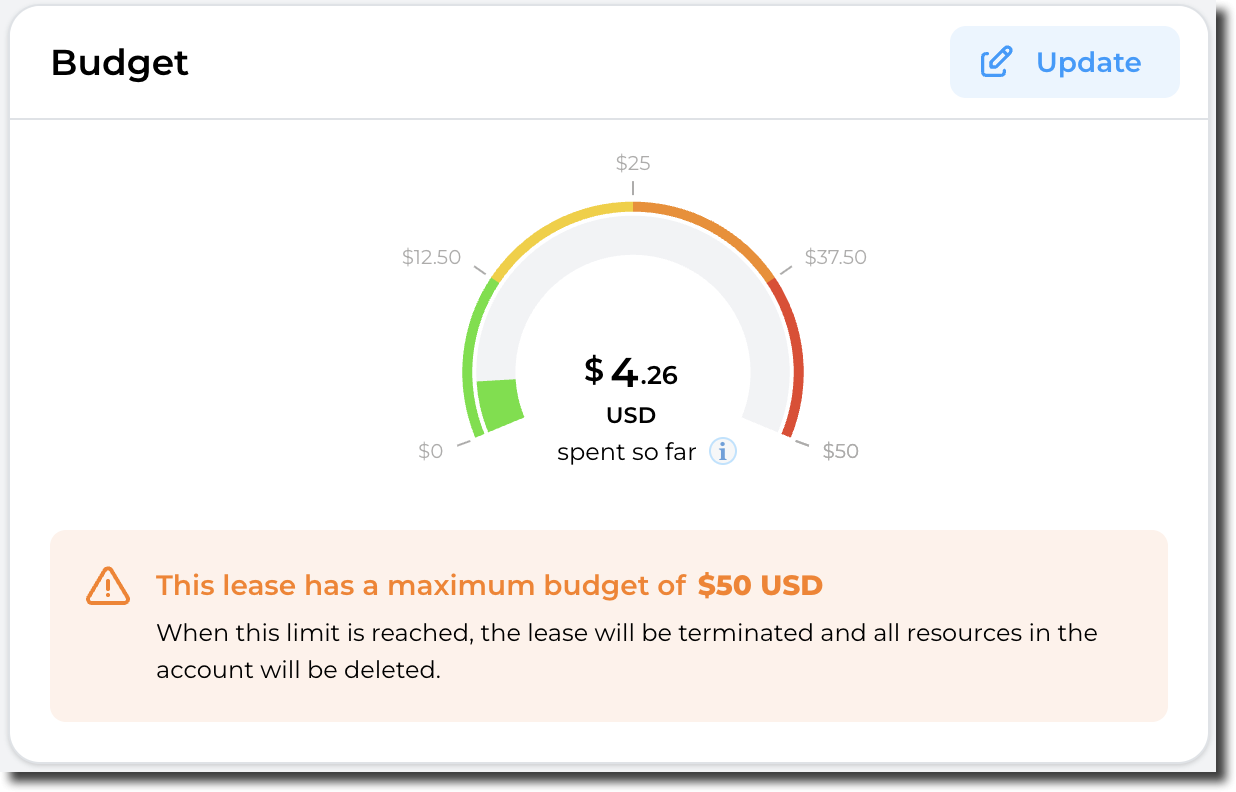Screen dimensions: 1236x792
Task: Click the $4.26 spent amount
Action: click(x=631, y=373)
